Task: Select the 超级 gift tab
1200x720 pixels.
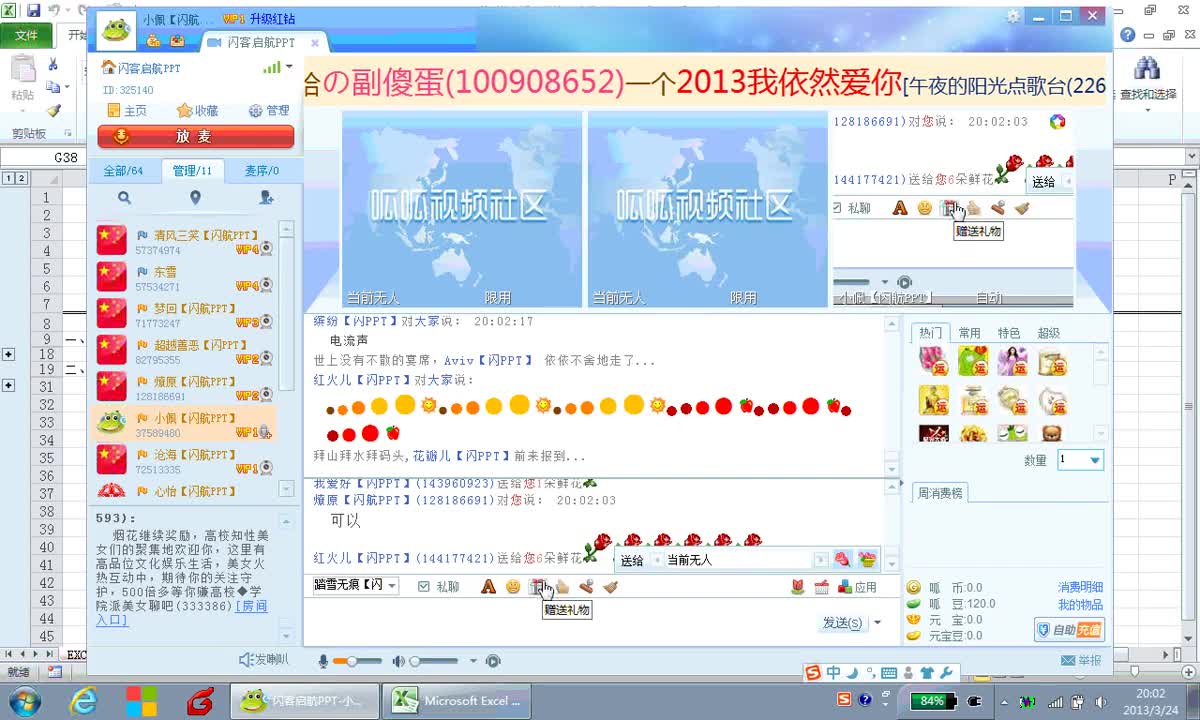Action: [x=1048, y=333]
